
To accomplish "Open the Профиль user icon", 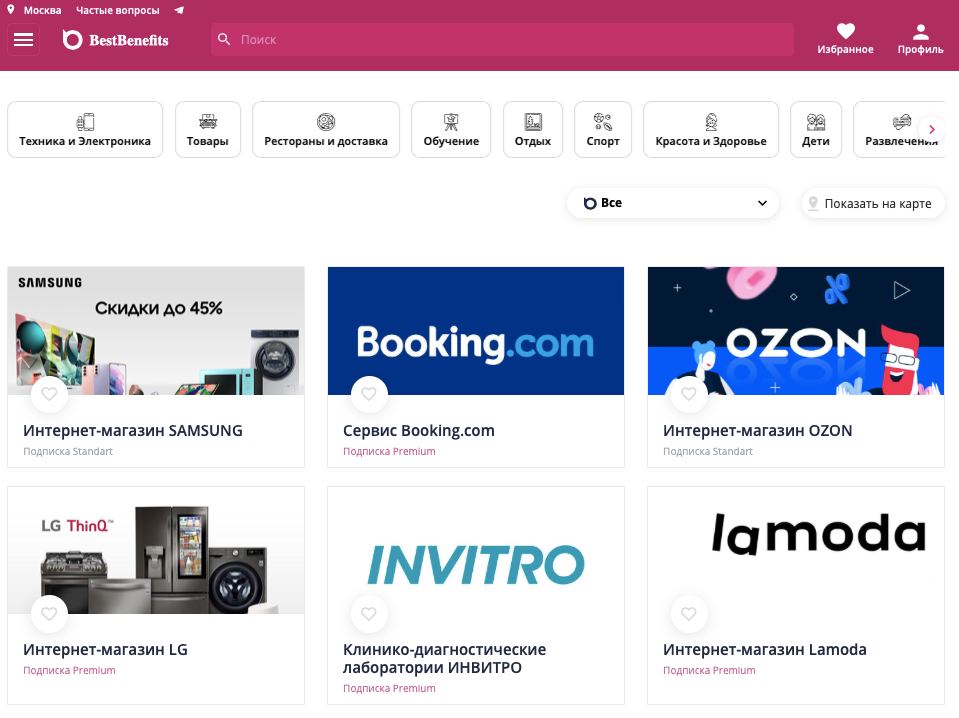I will coord(920,31).
